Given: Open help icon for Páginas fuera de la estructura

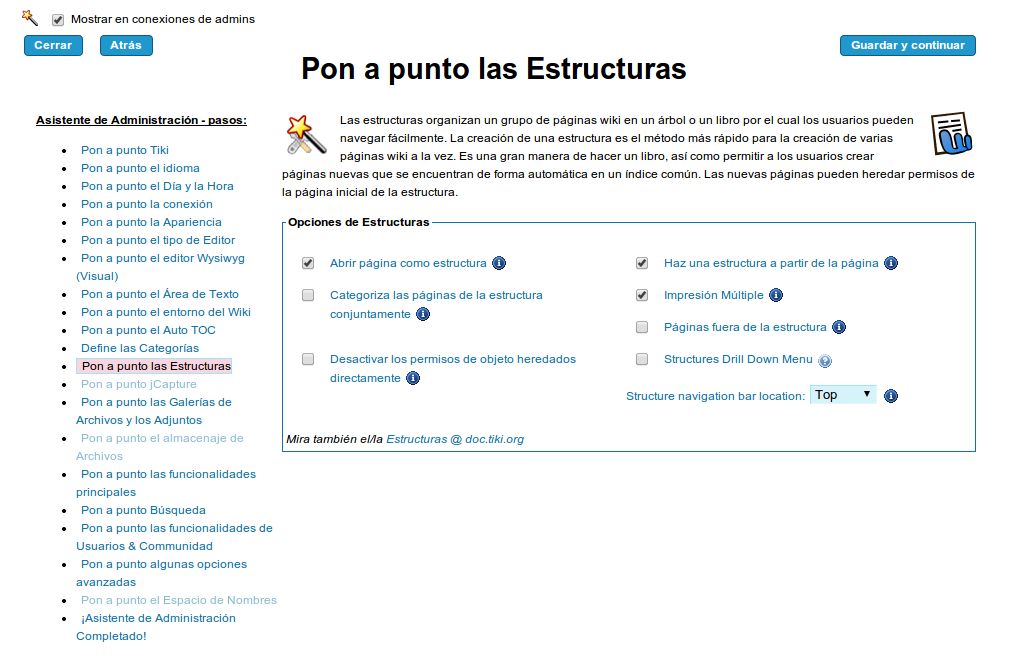Looking at the screenshot, I should [839, 328].
